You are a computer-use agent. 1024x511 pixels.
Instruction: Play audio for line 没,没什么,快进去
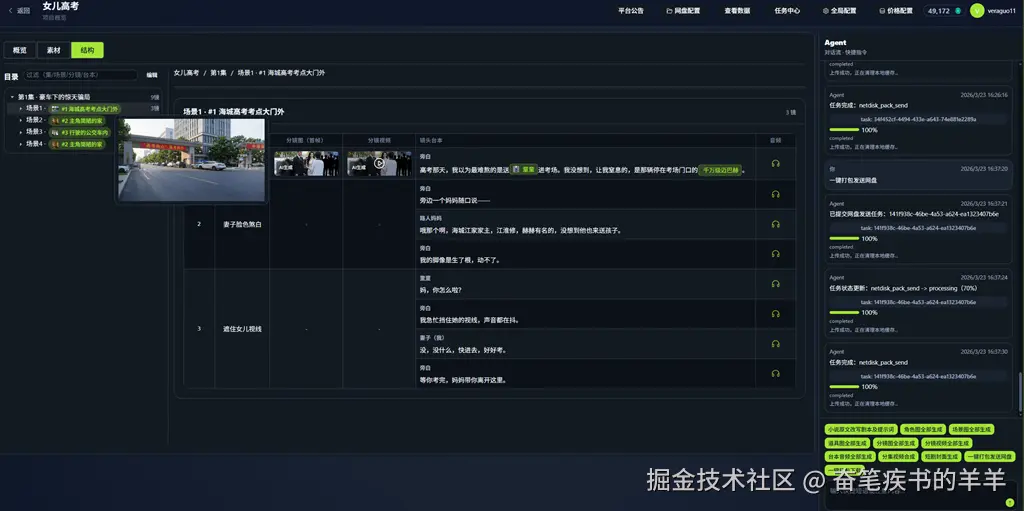(775, 344)
